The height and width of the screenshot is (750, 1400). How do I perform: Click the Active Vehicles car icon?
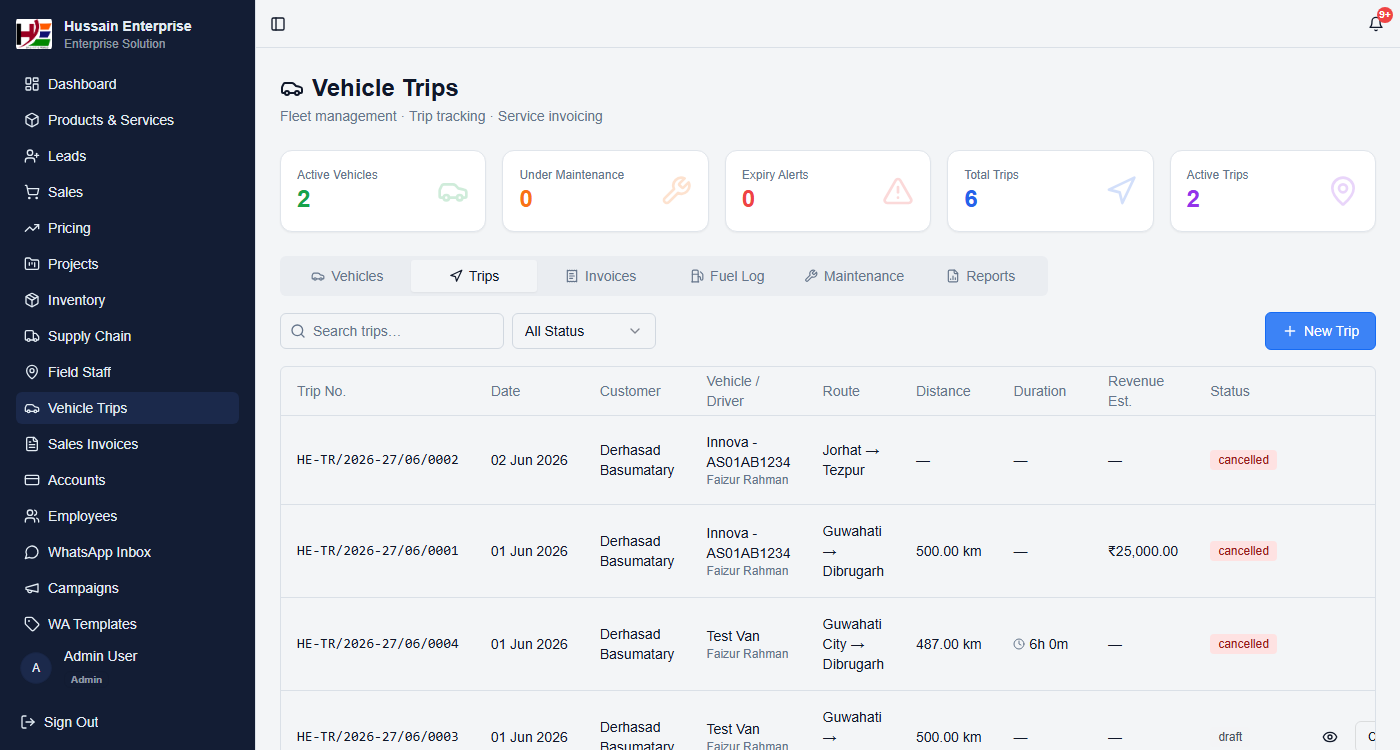point(453,191)
